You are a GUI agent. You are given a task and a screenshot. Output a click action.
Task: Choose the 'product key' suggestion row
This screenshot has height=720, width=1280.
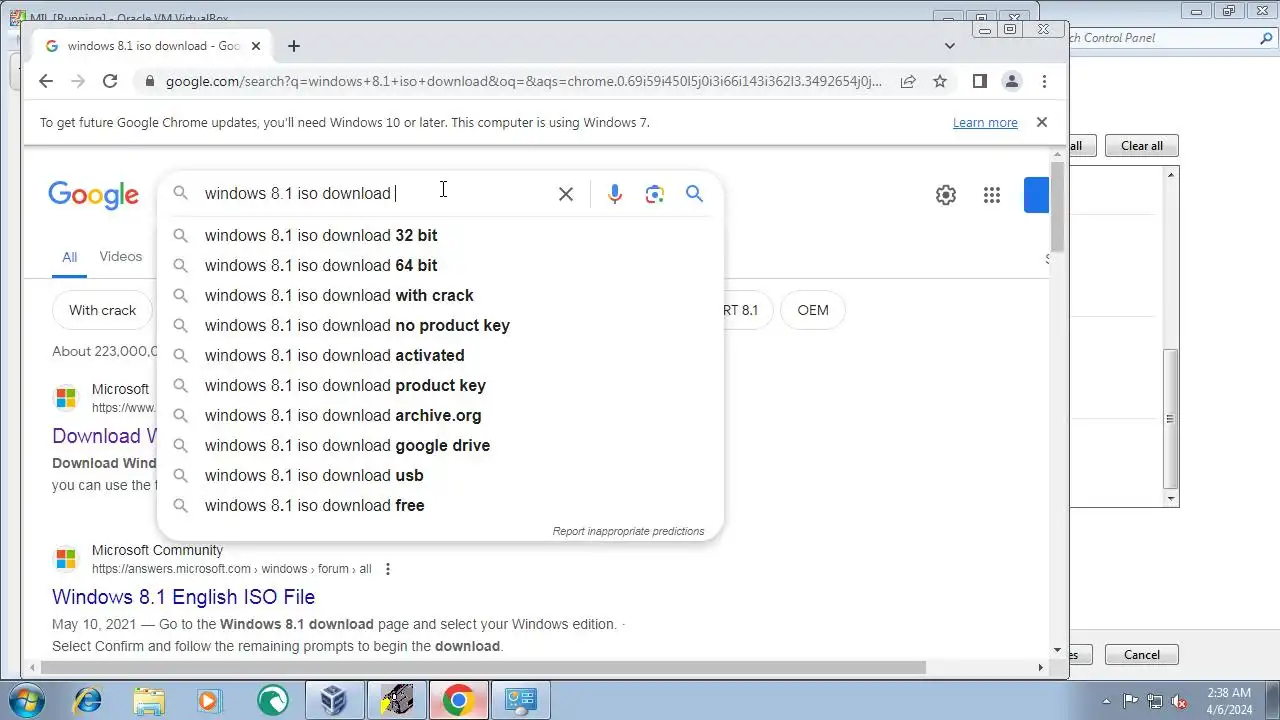point(440,385)
